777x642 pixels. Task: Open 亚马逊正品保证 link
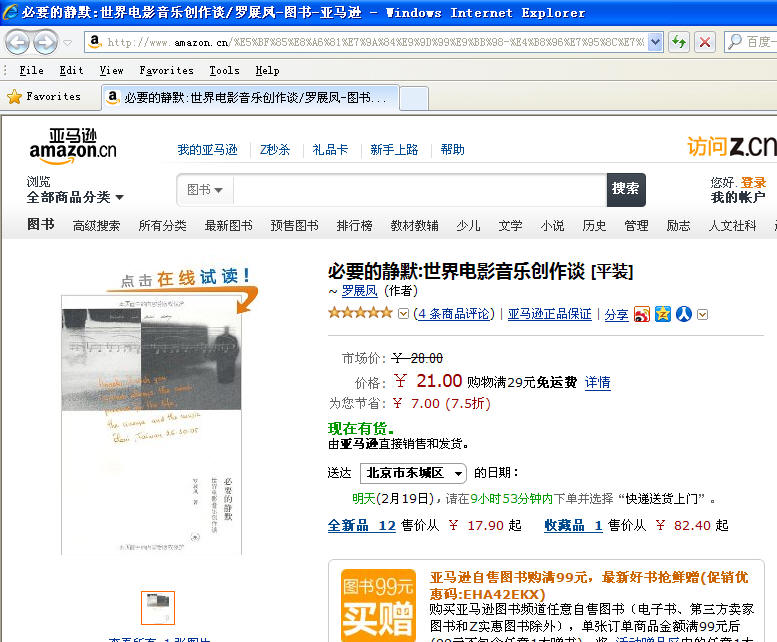click(x=550, y=314)
